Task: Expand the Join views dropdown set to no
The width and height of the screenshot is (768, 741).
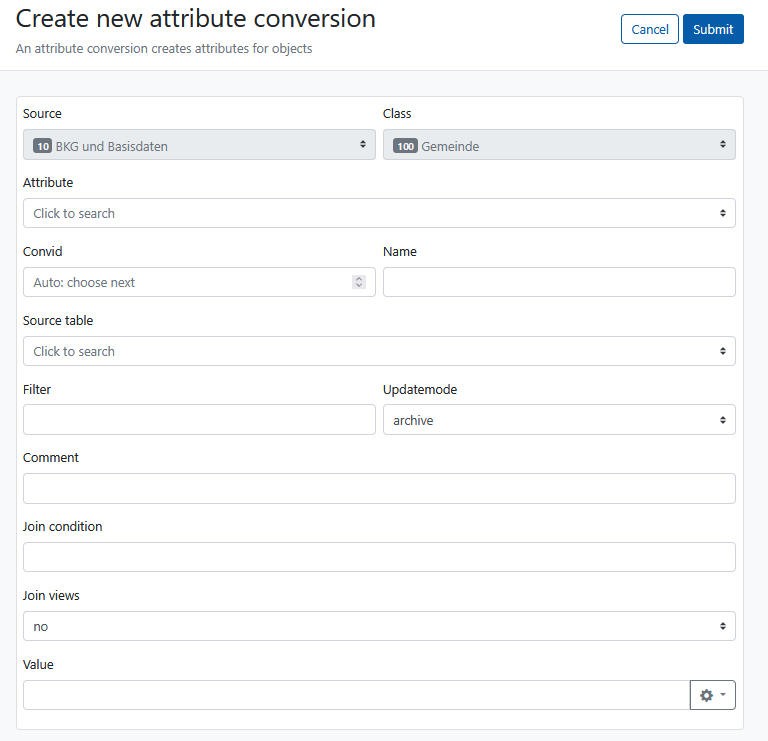Action: click(x=379, y=626)
